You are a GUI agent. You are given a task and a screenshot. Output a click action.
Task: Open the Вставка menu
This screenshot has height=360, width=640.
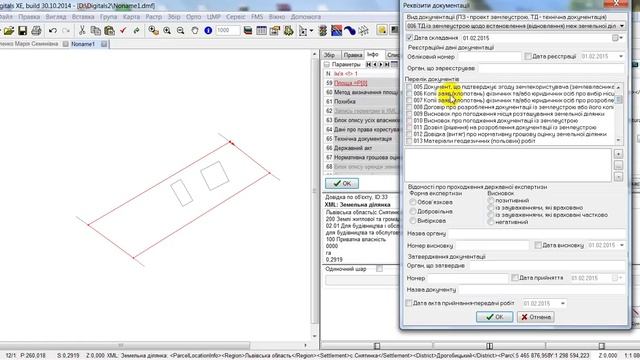coord(83,17)
